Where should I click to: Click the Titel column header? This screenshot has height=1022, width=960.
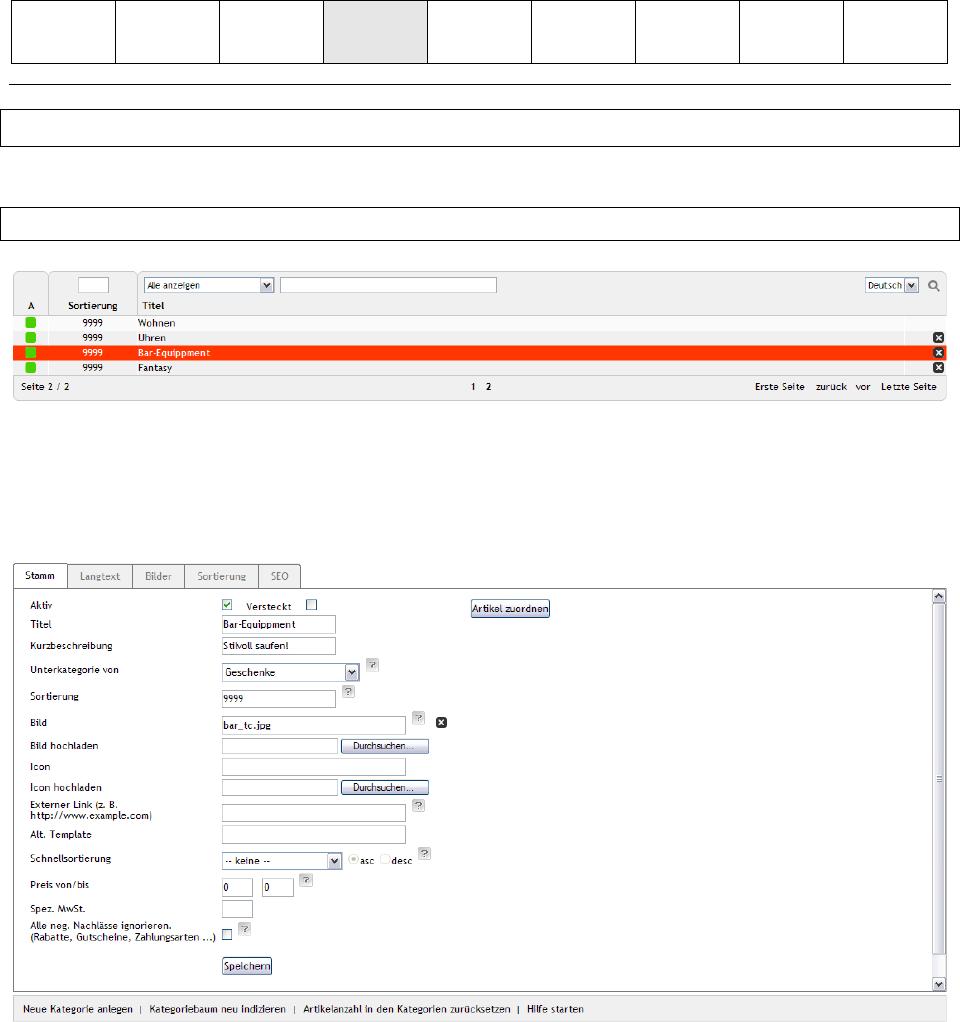[x=153, y=306]
